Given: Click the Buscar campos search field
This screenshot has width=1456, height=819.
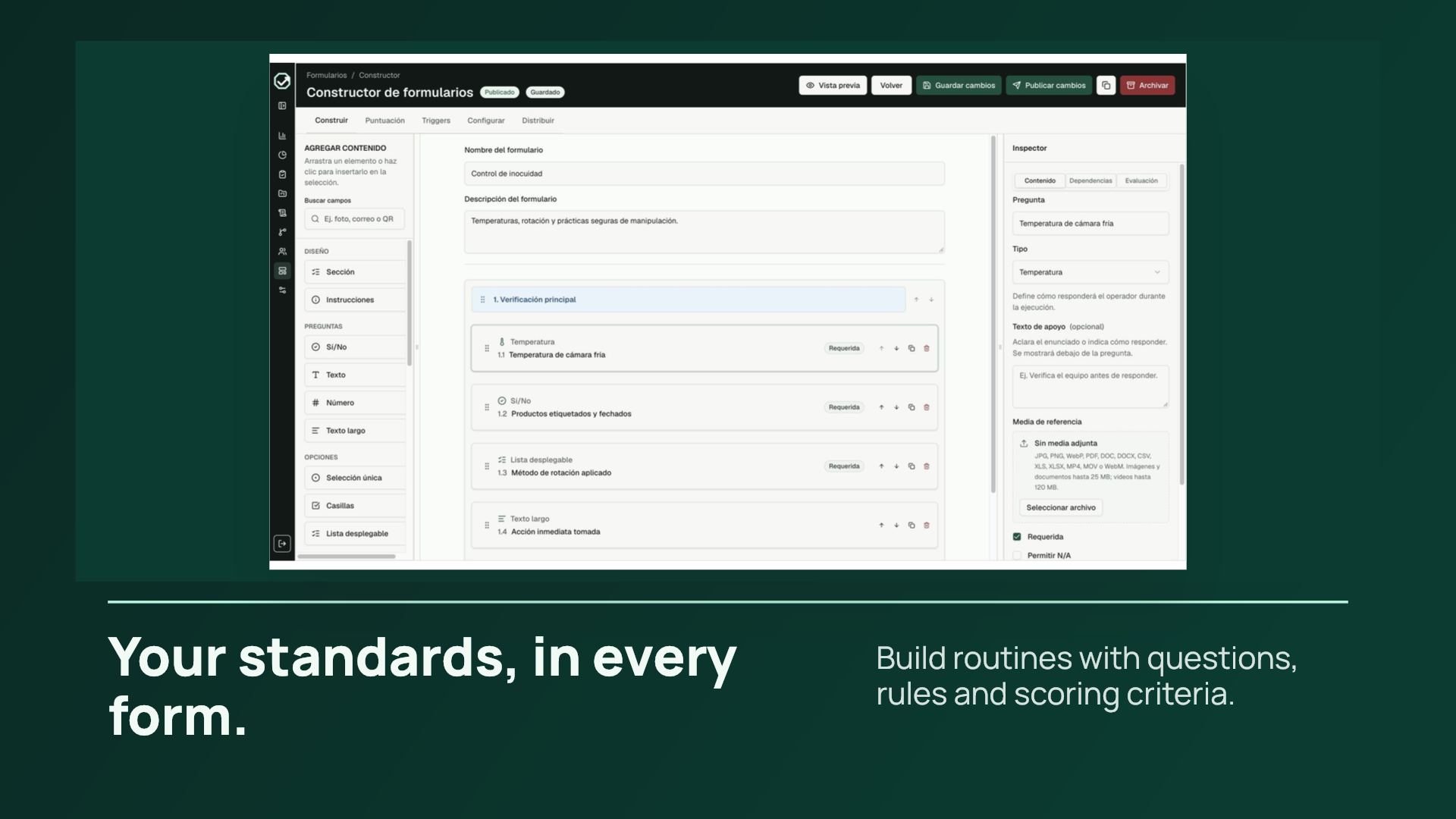Looking at the screenshot, I should [354, 219].
